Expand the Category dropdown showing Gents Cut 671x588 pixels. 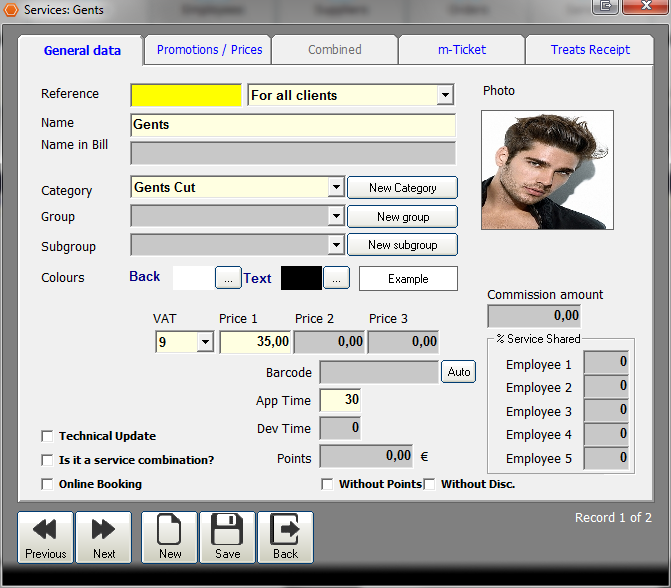336,188
